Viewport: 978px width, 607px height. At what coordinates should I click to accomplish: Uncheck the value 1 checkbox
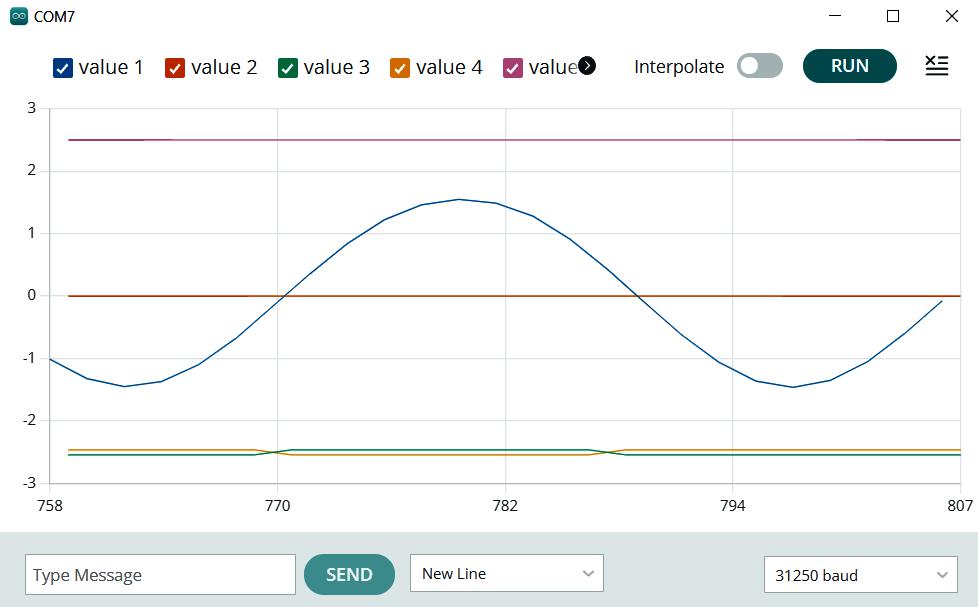click(63, 68)
